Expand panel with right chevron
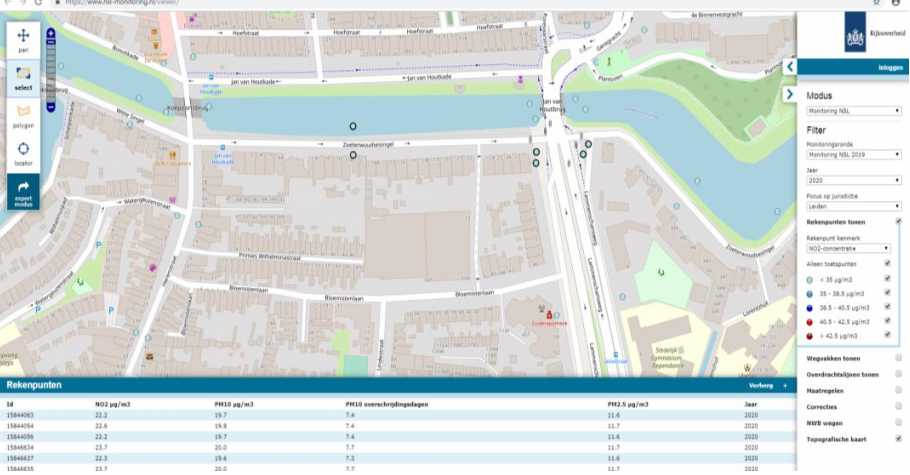 point(790,94)
